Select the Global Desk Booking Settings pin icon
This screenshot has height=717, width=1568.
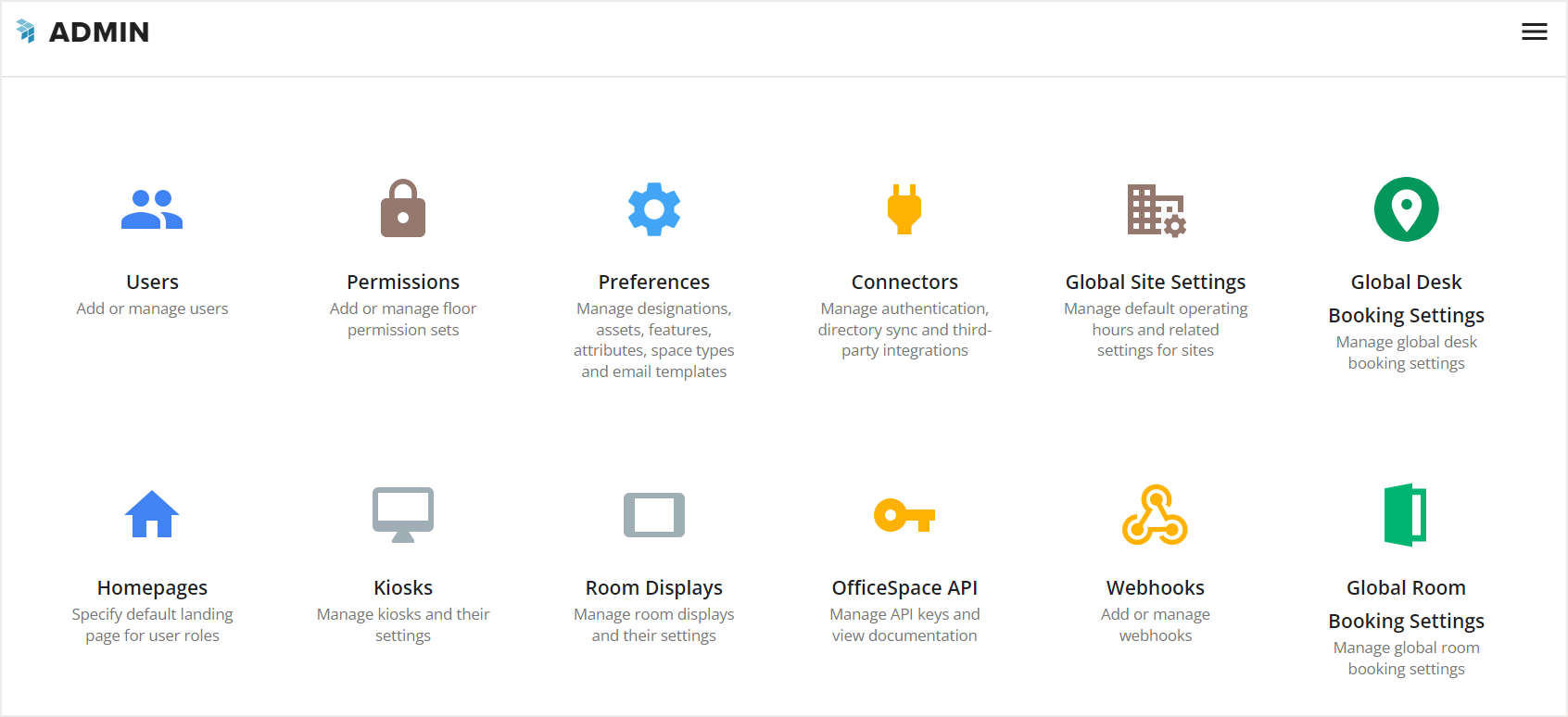[x=1406, y=209]
